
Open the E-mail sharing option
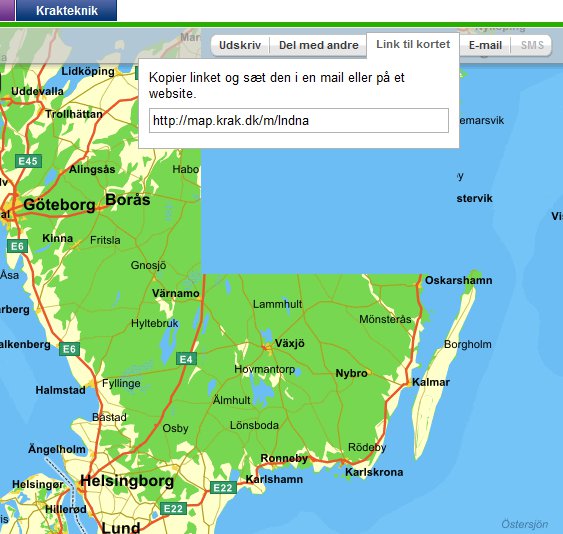click(485, 45)
